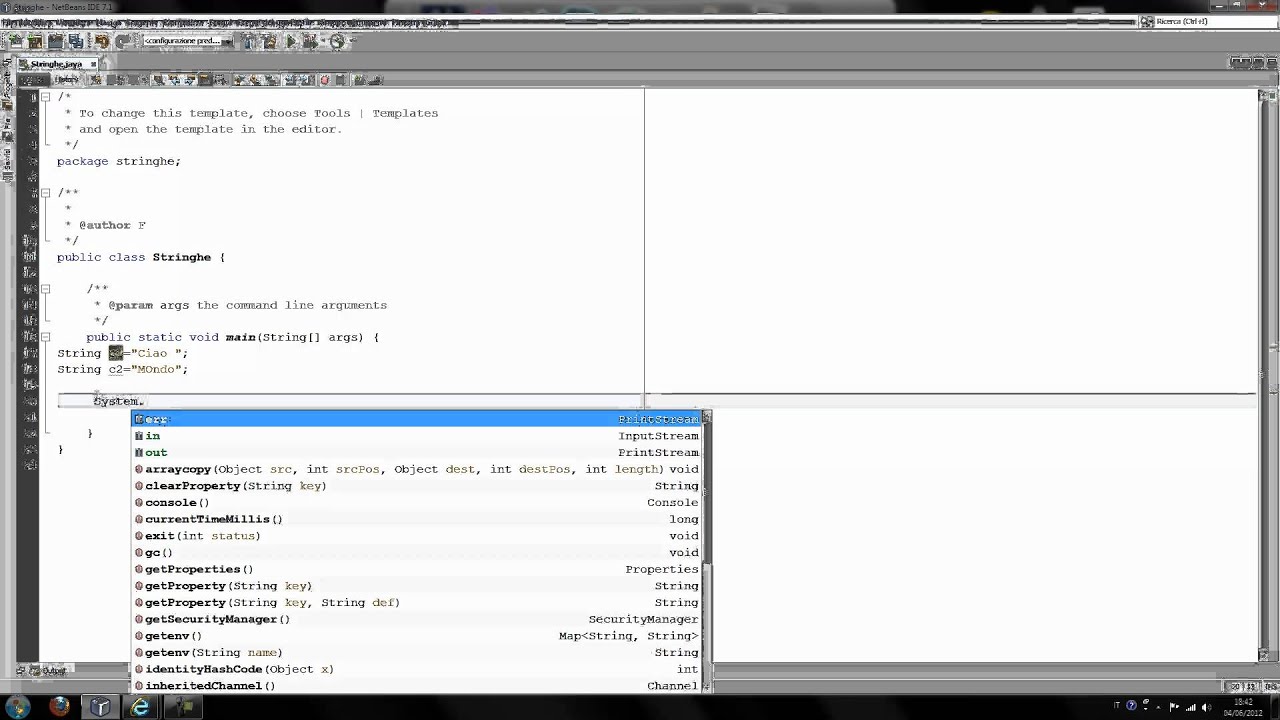Screen dimensions: 1280x720
Task: Choose currentTimeMillis() completion entry
Action: click(417, 519)
